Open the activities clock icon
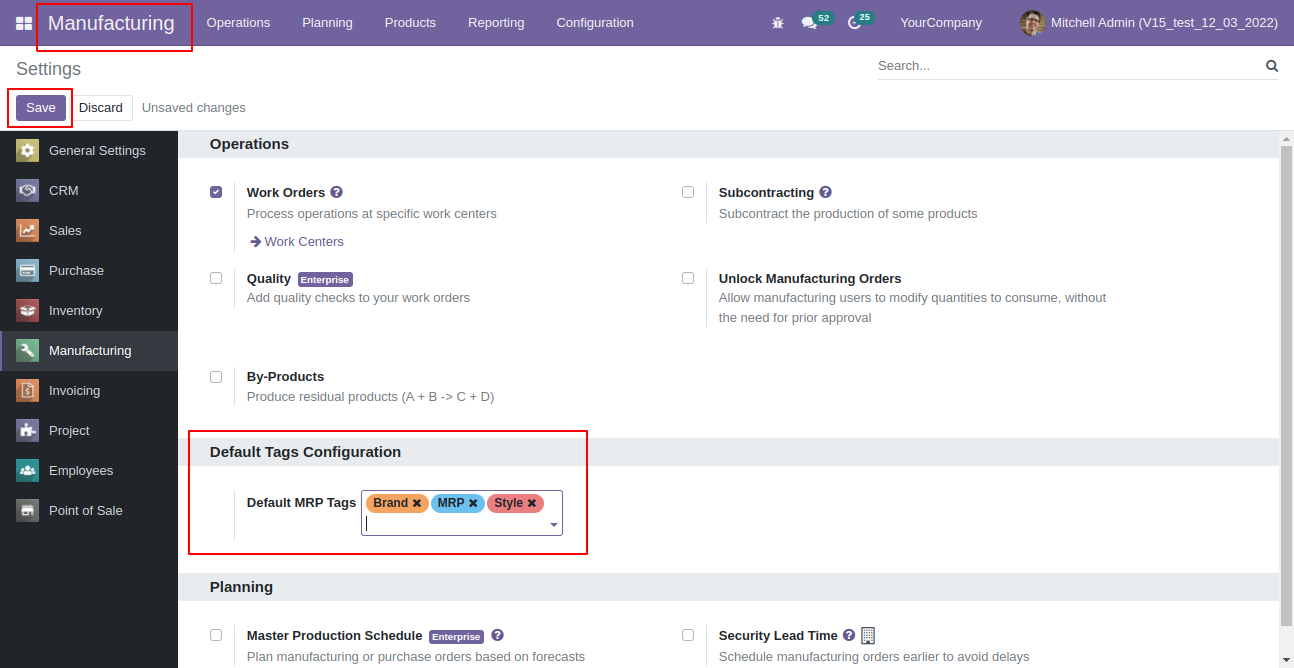Image resolution: width=1294 pixels, height=668 pixels. [x=853, y=23]
